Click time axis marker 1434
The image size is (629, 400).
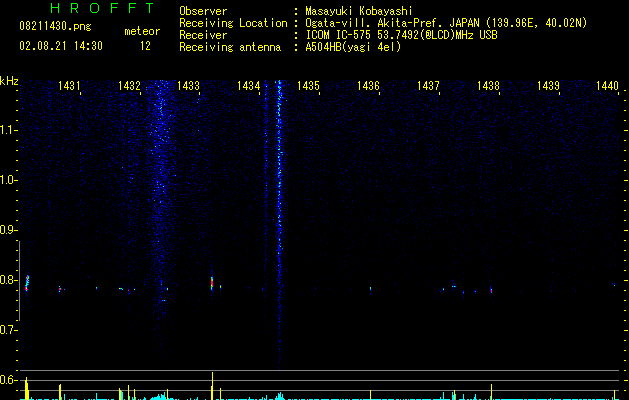point(248,86)
